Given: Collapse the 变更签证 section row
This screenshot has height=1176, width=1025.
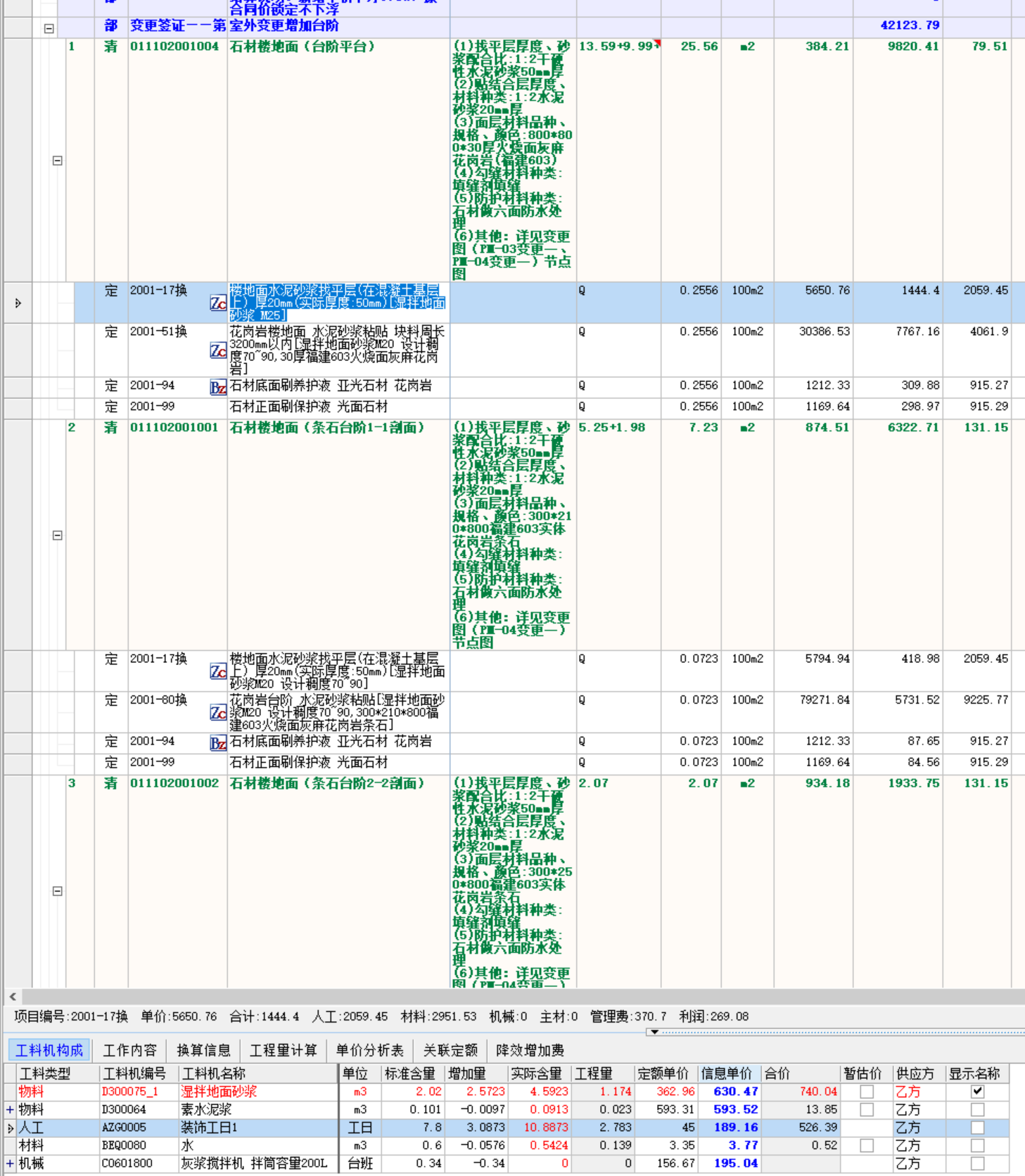Looking at the screenshot, I should [49, 28].
